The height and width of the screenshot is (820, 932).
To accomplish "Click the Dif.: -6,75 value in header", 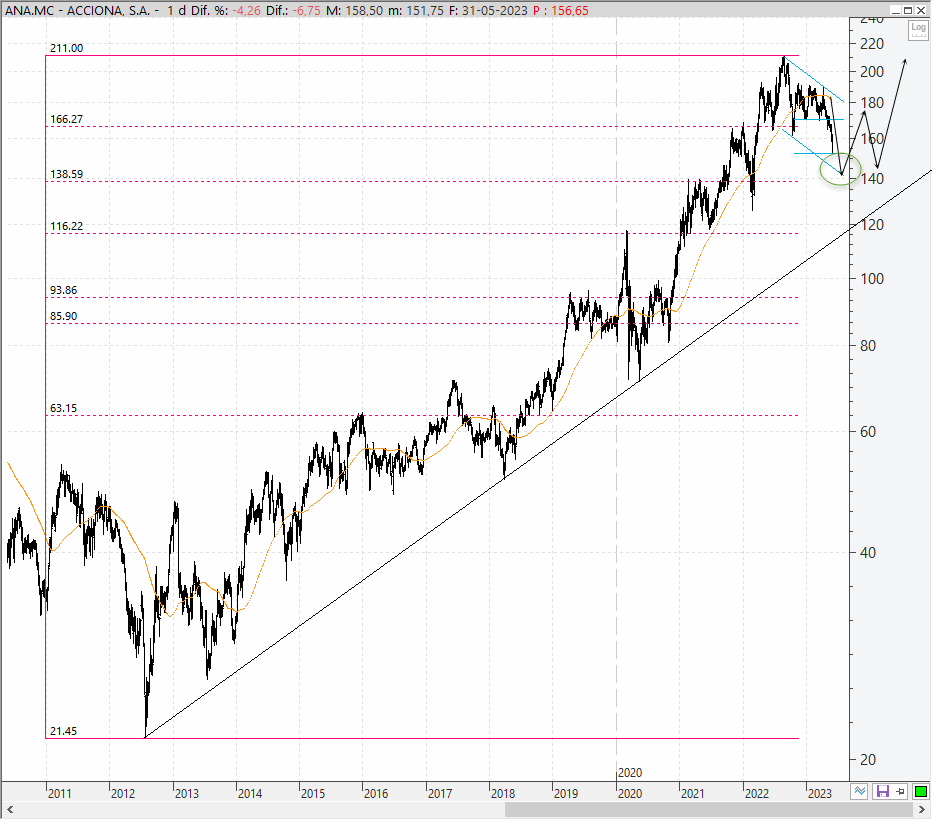I will click(294, 11).
